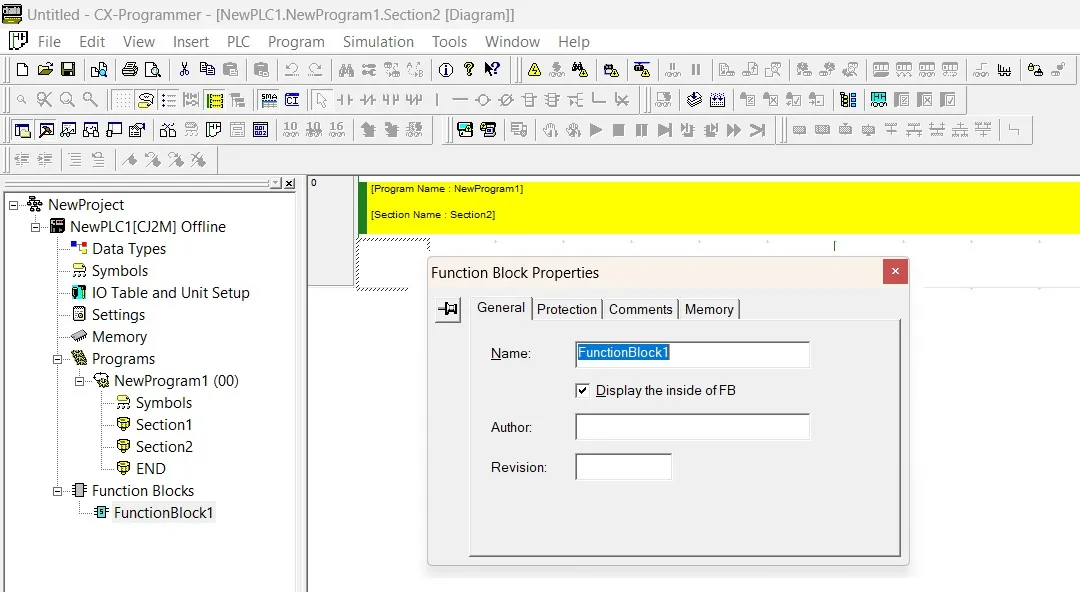Image resolution: width=1080 pixels, height=592 pixels.
Task: Close the project workspace pane
Action: (x=290, y=183)
